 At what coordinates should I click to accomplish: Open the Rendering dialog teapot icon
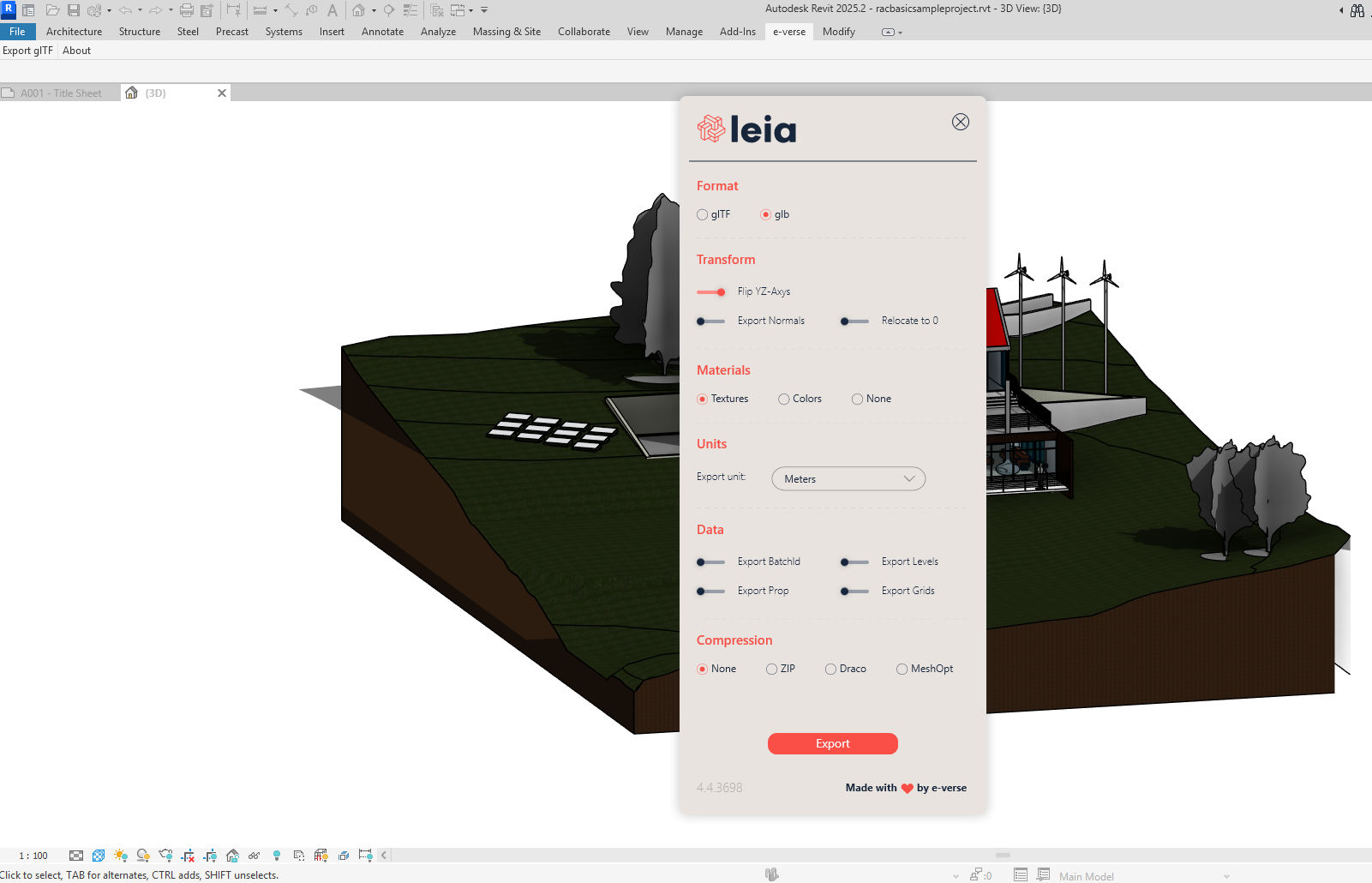165,856
